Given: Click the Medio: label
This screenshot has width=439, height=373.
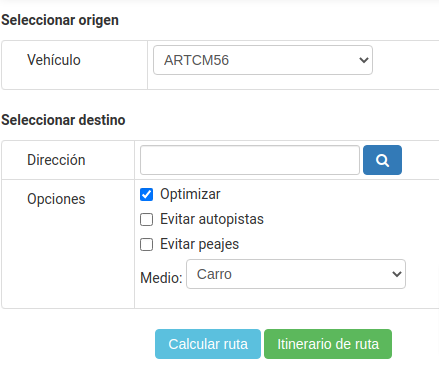Looking at the screenshot, I should (161, 278).
